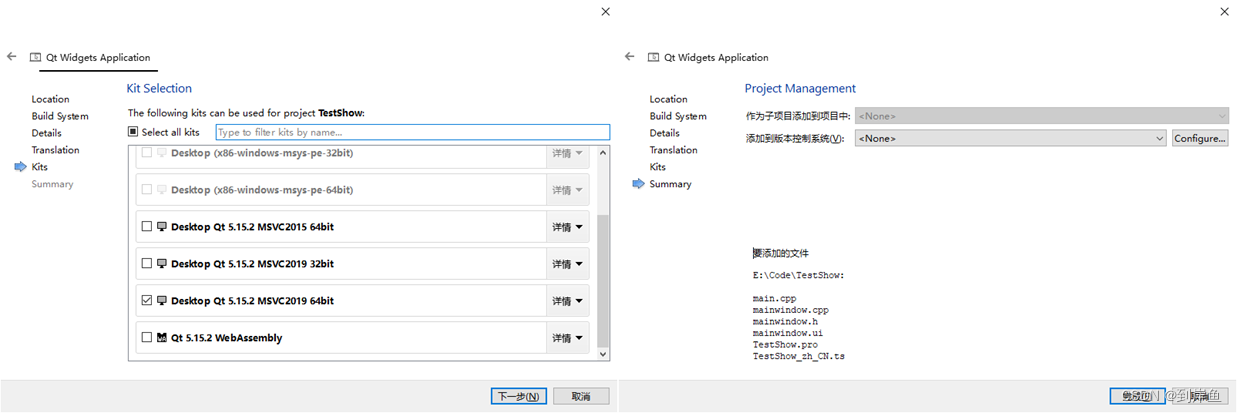Click the WebAssembly kit icon
1237x413 pixels.
click(162, 338)
